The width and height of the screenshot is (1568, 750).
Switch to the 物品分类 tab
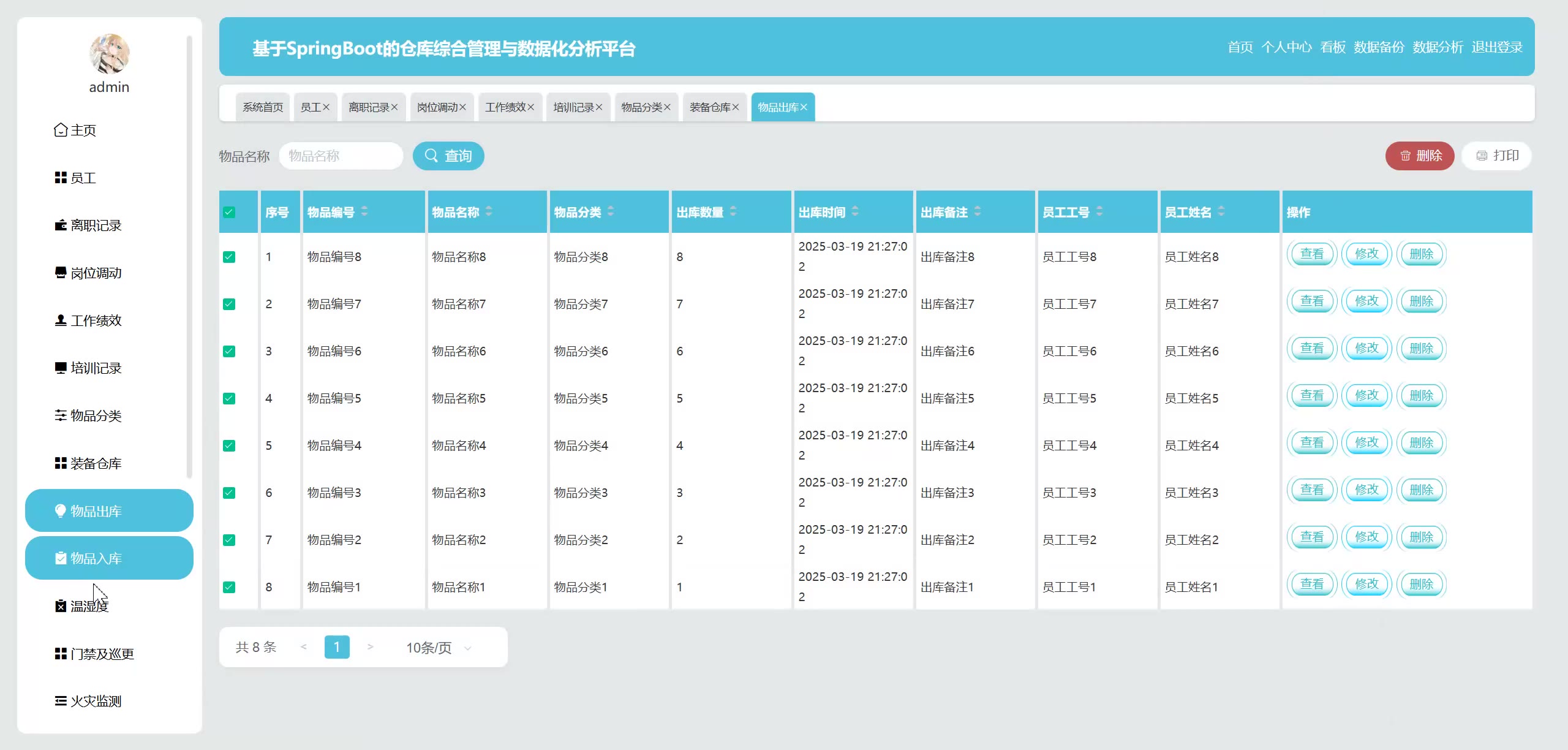(641, 107)
